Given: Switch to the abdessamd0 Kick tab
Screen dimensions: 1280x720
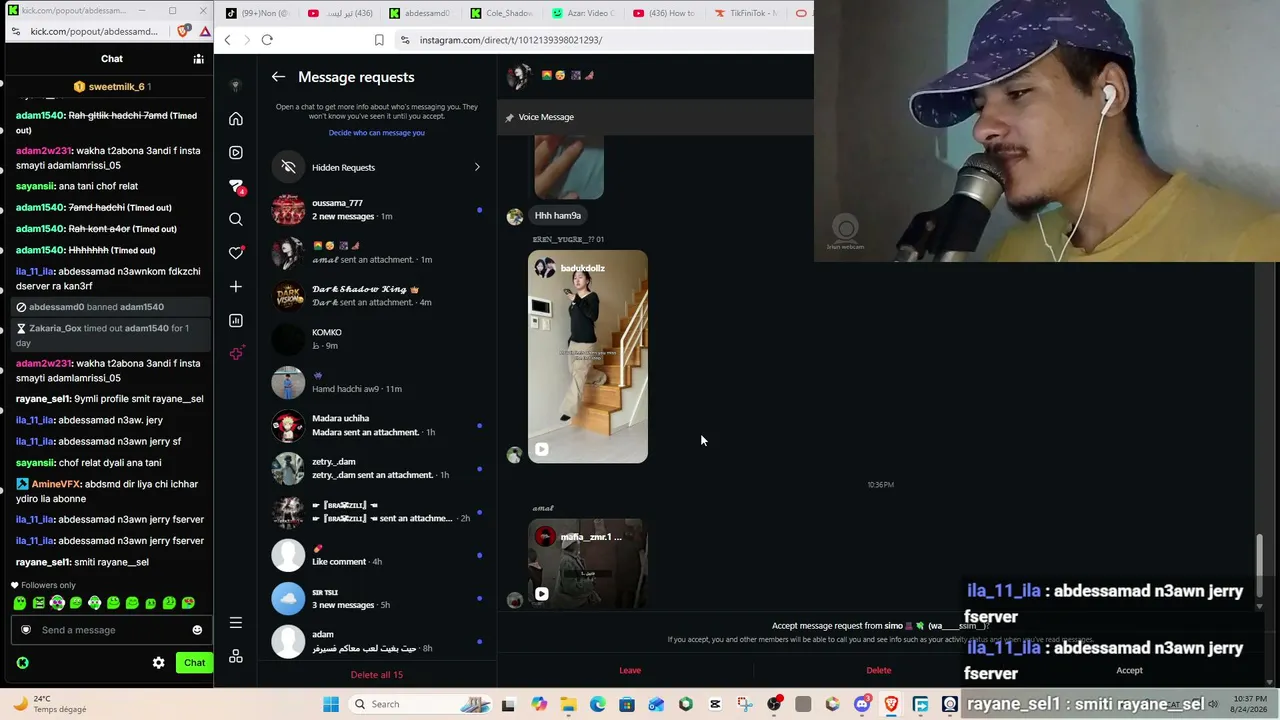Looking at the screenshot, I should click(x=421, y=13).
